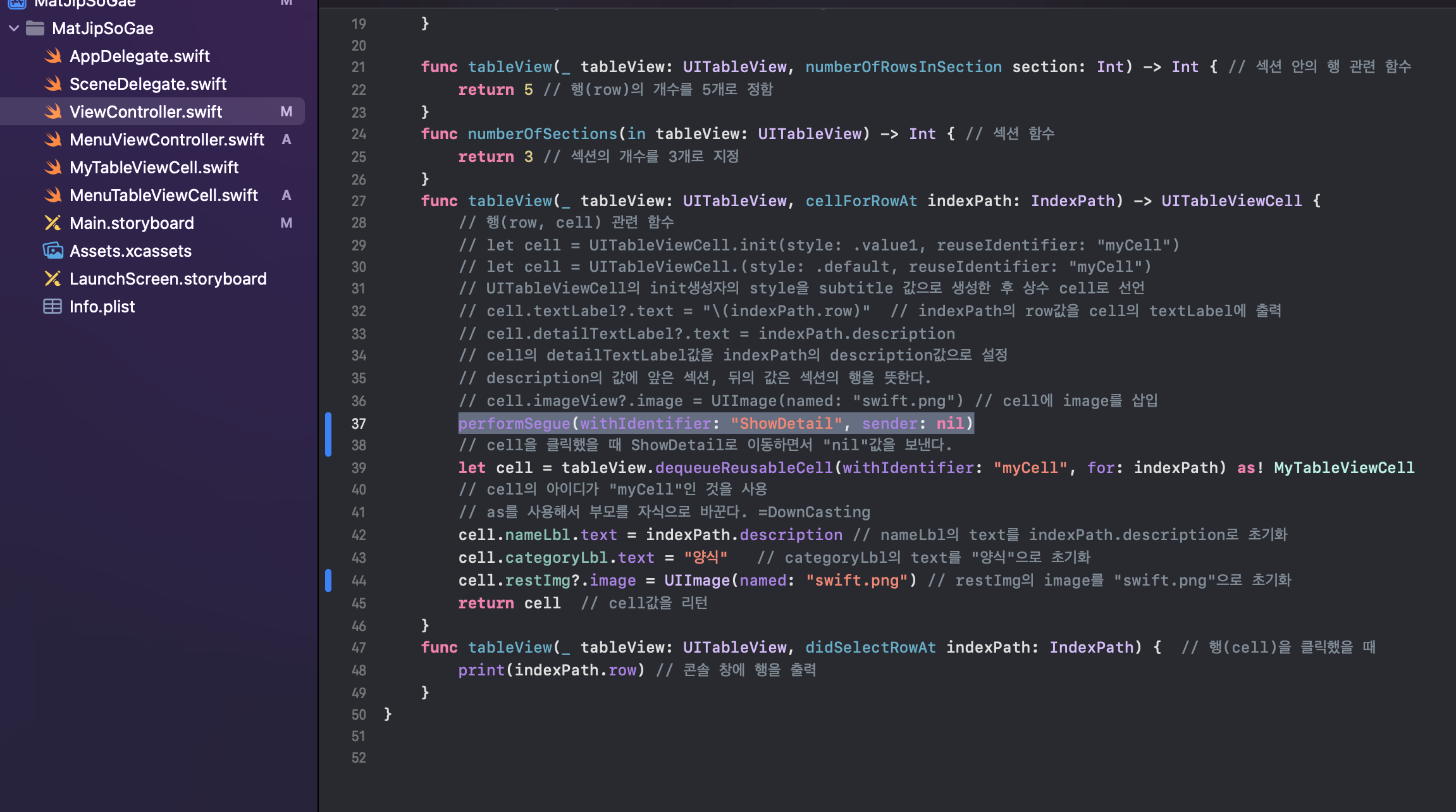
Task: Click the LaunchScreen.storyboard file icon
Action: pyautogui.click(x=52, y=279)
